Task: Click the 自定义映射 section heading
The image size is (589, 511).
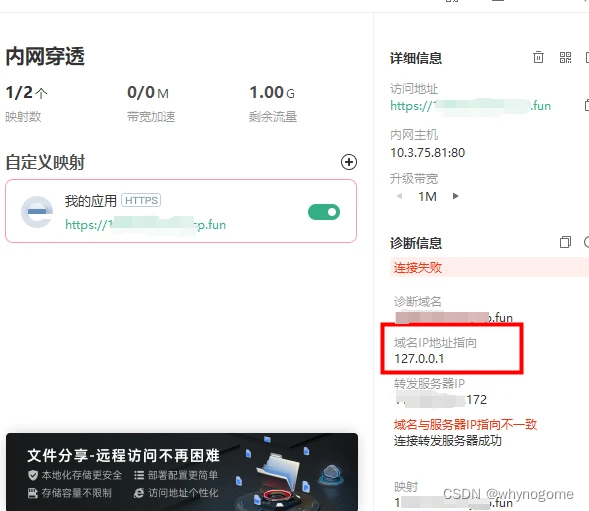Action: [45, 162]
